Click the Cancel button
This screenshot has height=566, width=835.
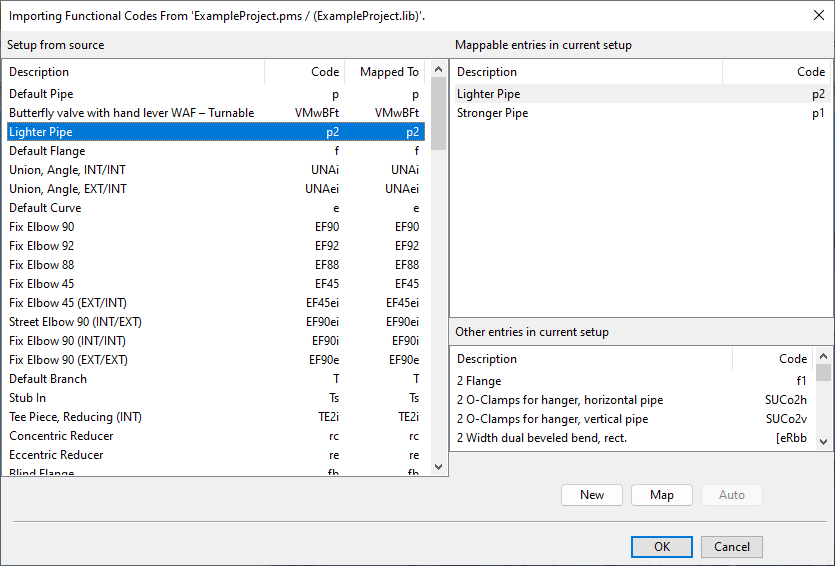pyautogui.click(x=732, y=547)
